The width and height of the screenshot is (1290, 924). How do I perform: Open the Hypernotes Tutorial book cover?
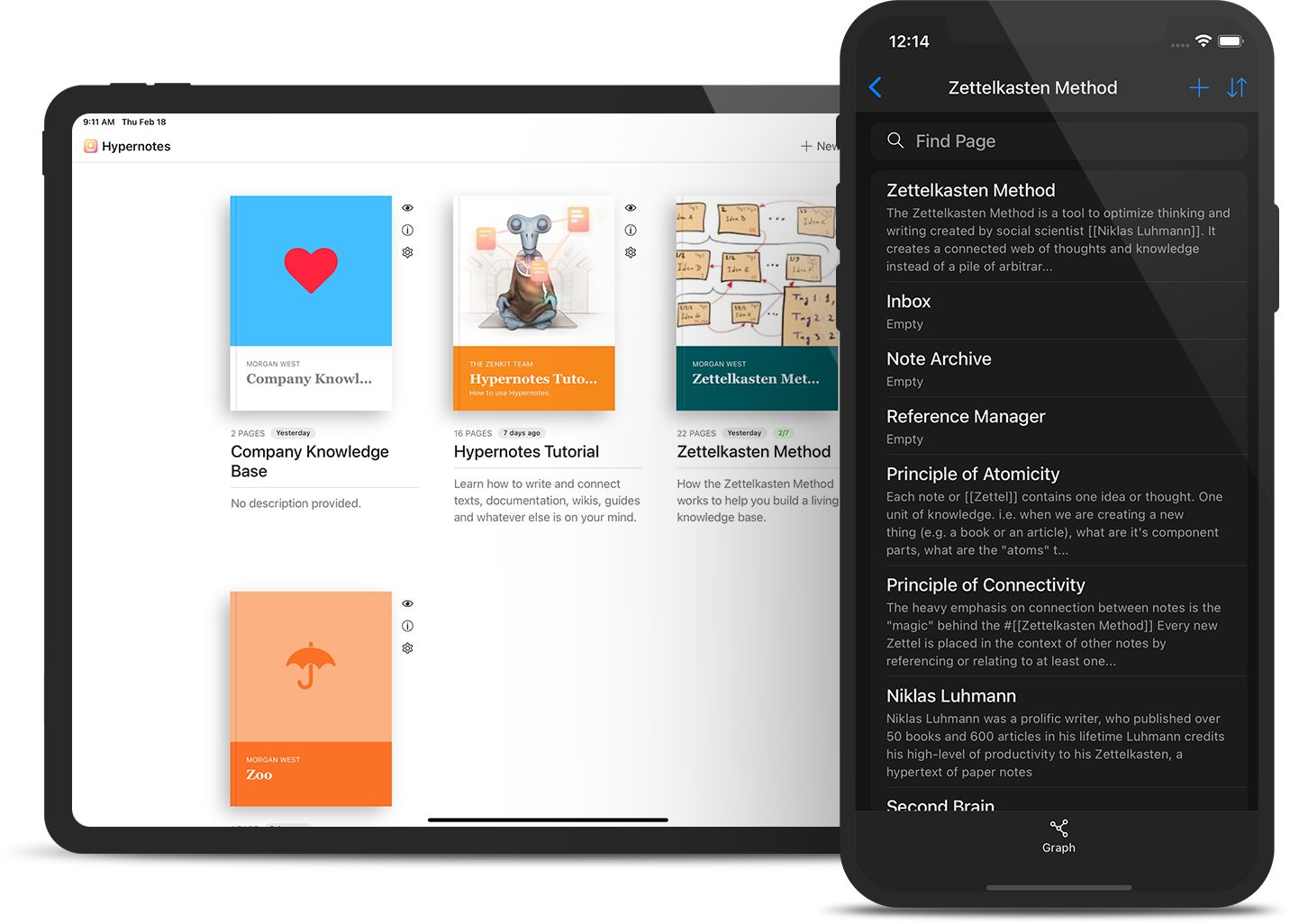point(534,303)
